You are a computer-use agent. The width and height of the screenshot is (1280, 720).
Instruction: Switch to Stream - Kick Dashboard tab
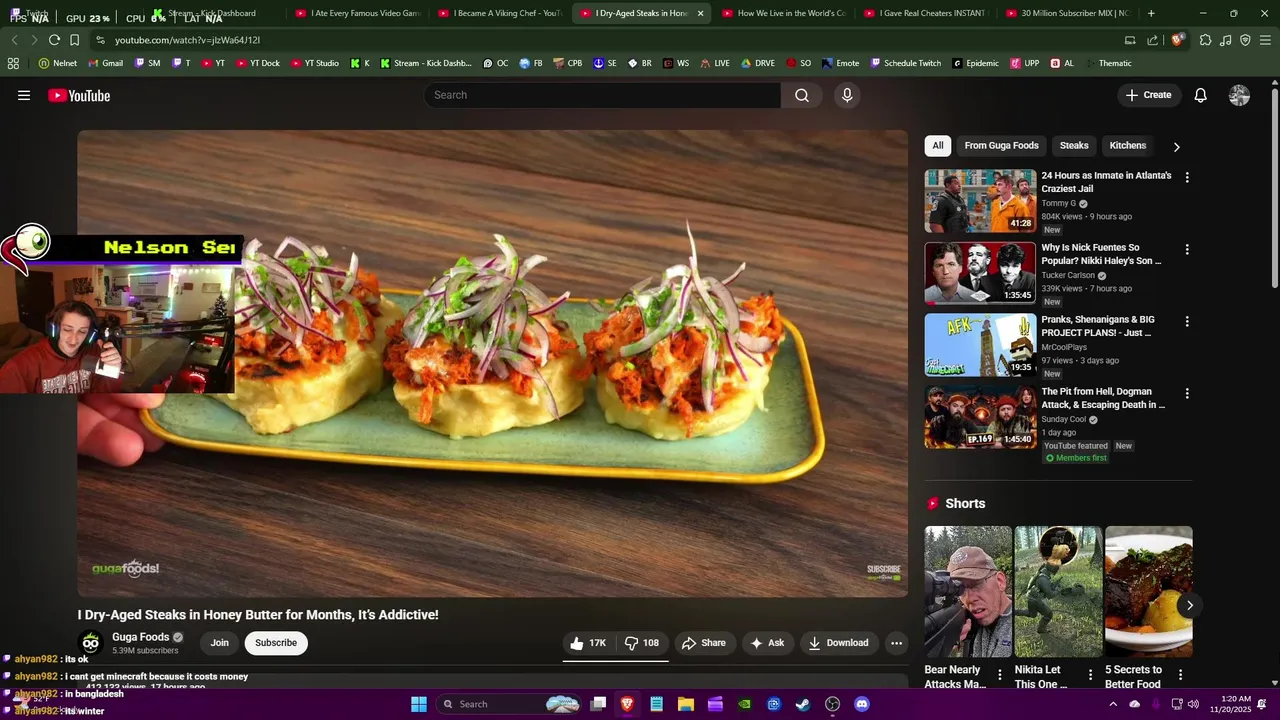pyautogui.click(x=214, y=13)
